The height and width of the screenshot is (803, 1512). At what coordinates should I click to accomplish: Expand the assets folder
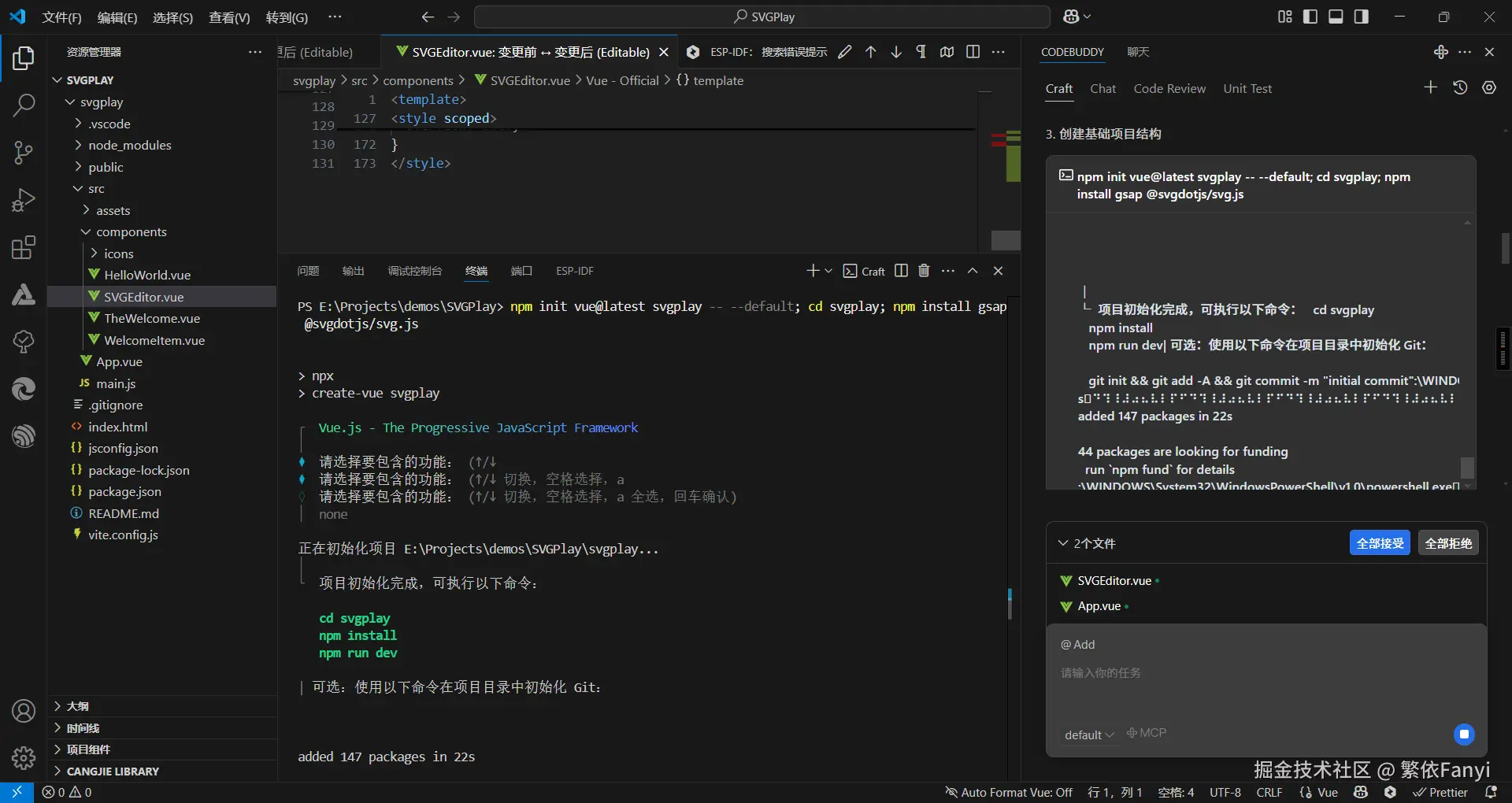click(86, 210)
